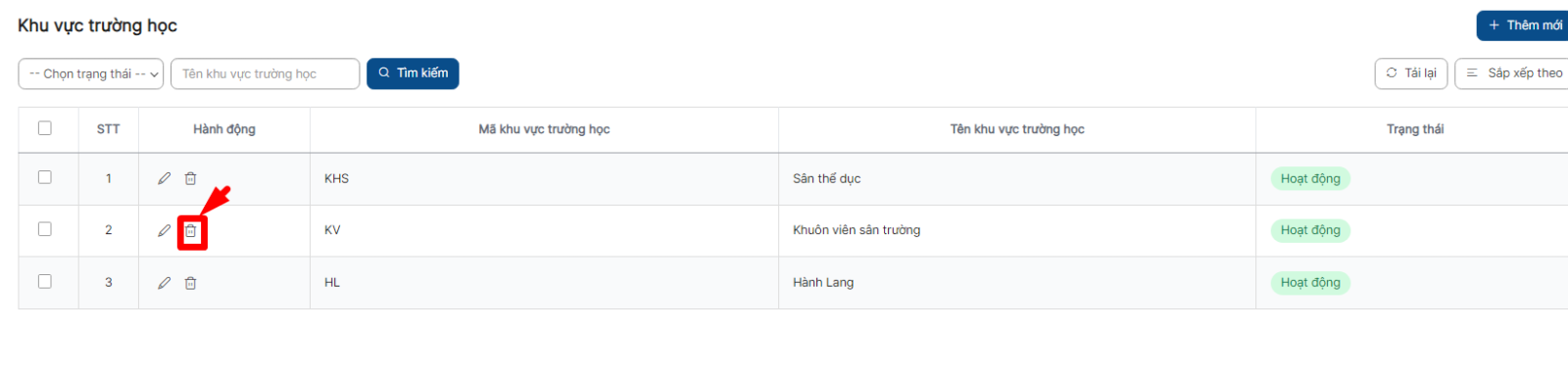Click the reload icon in Tải lại
The image size is (1568, 377).
coord(1392,72)
